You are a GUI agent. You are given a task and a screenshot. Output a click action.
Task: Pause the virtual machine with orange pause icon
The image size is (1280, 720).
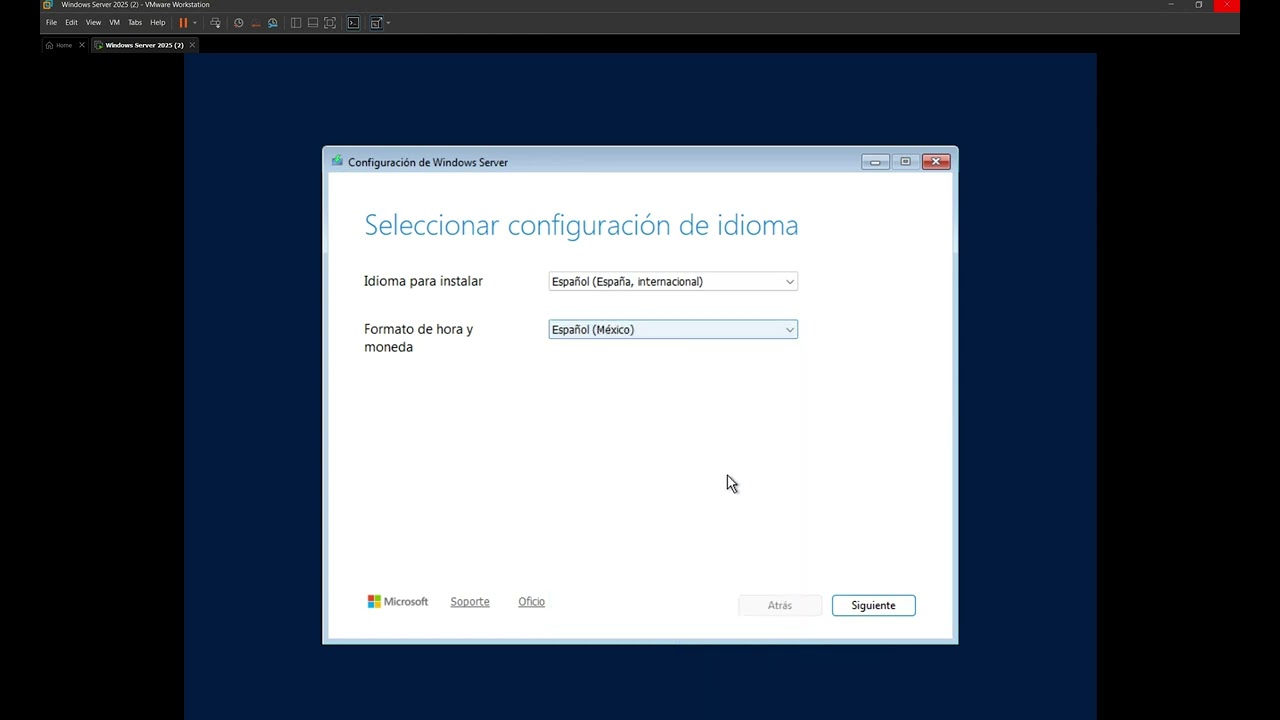[x=183, y=22]
